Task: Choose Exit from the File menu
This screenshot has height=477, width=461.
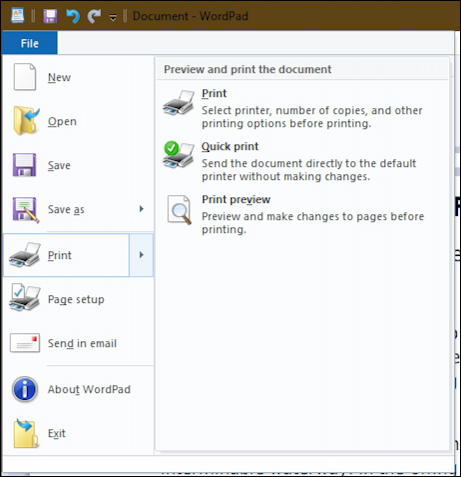Action: click(x=57, y=433)
